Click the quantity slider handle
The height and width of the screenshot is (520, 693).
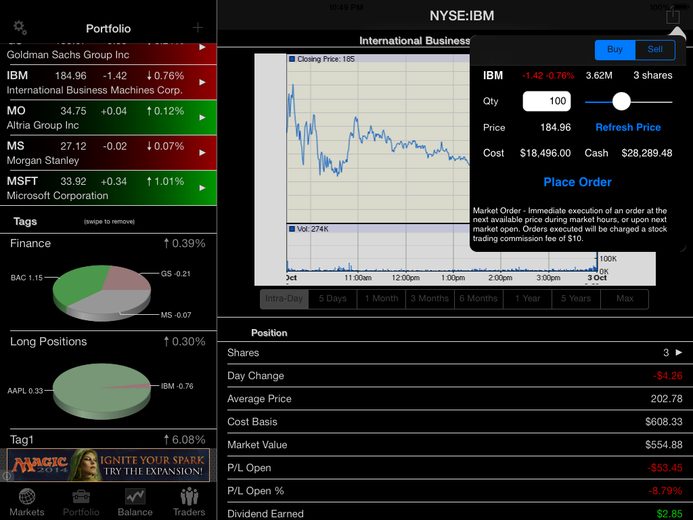(x=621, y=102)
